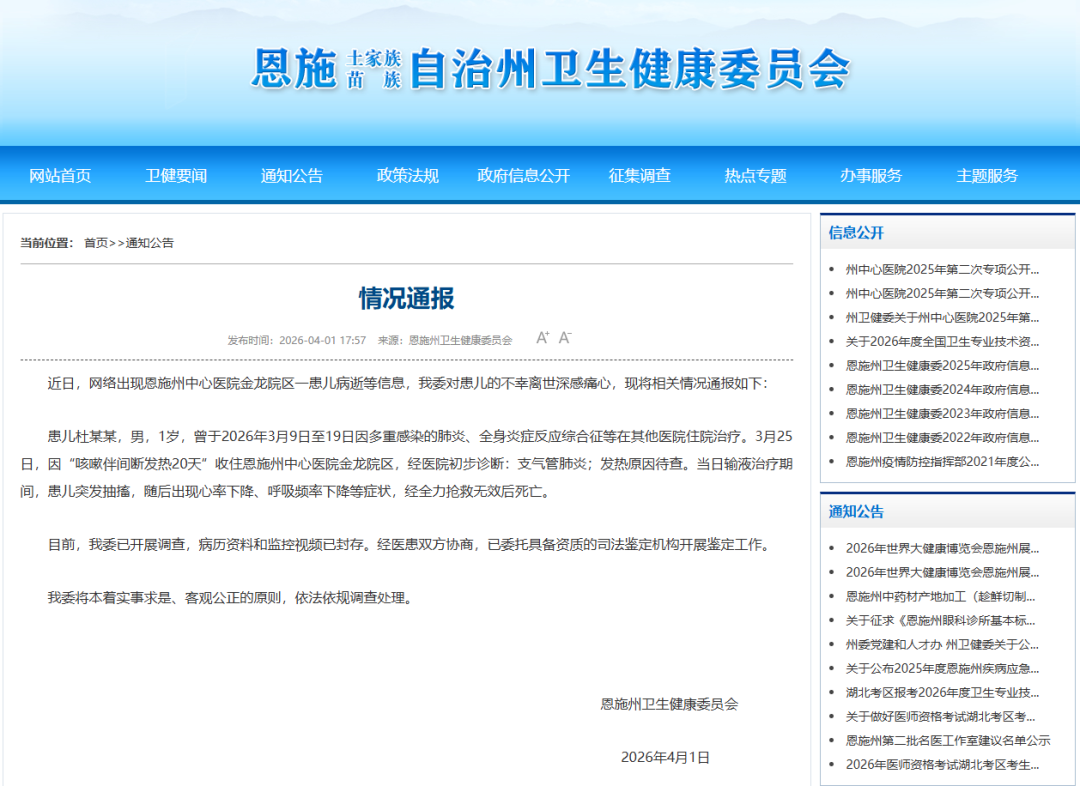Select 通知公告 in the navigation bar
The image size is (1080, 786).
click(292, 176)
